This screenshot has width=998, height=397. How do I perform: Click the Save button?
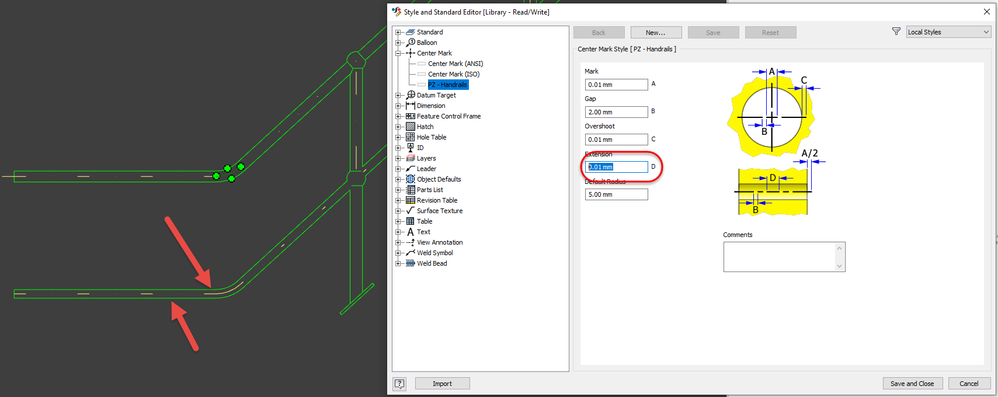tap(713, 32)
